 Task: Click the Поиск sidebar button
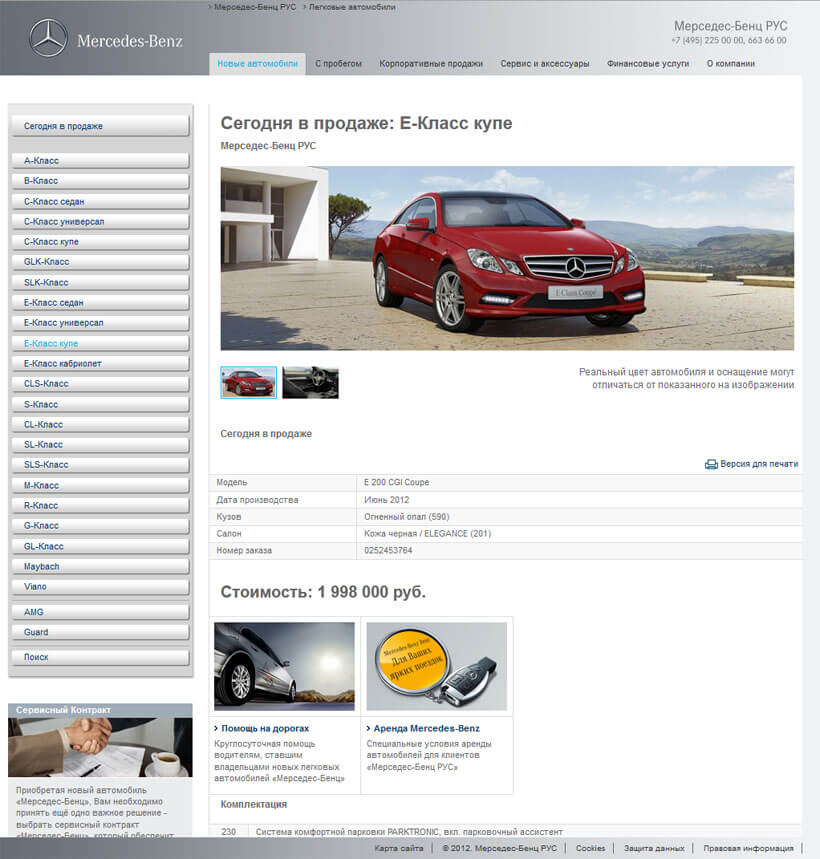100,657
